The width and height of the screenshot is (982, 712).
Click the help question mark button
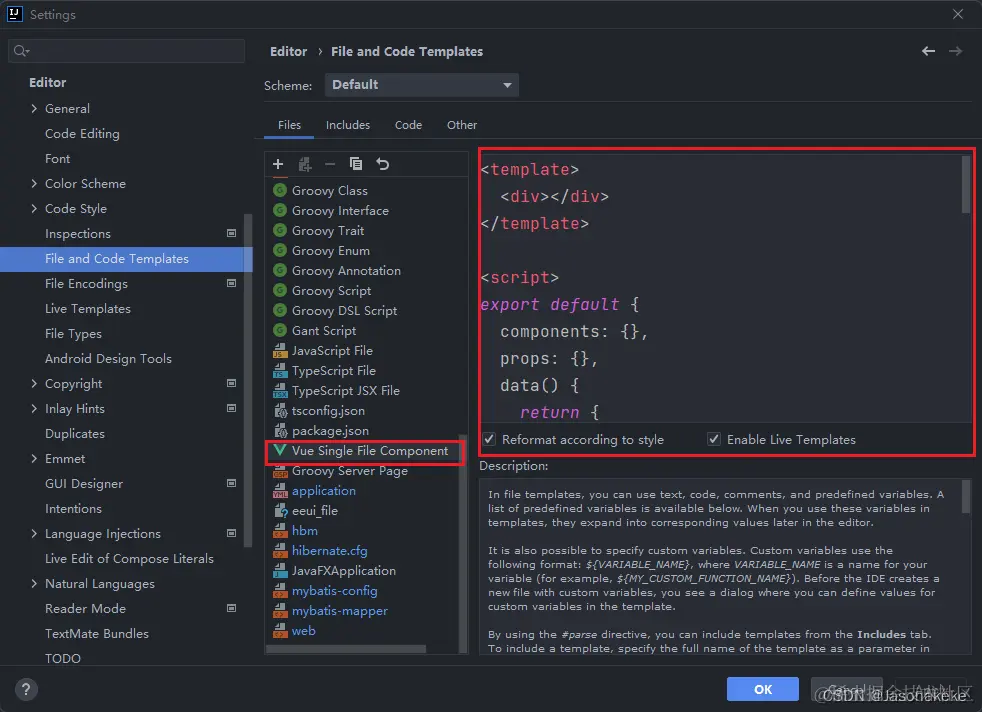tap(26, 689)
